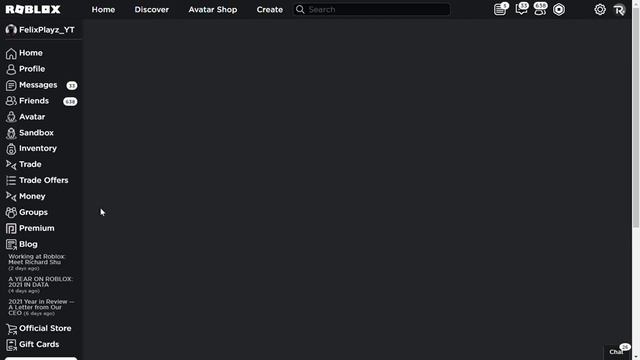Open the Money label in sidebar

pyautogui.click(x=32, y=196)
